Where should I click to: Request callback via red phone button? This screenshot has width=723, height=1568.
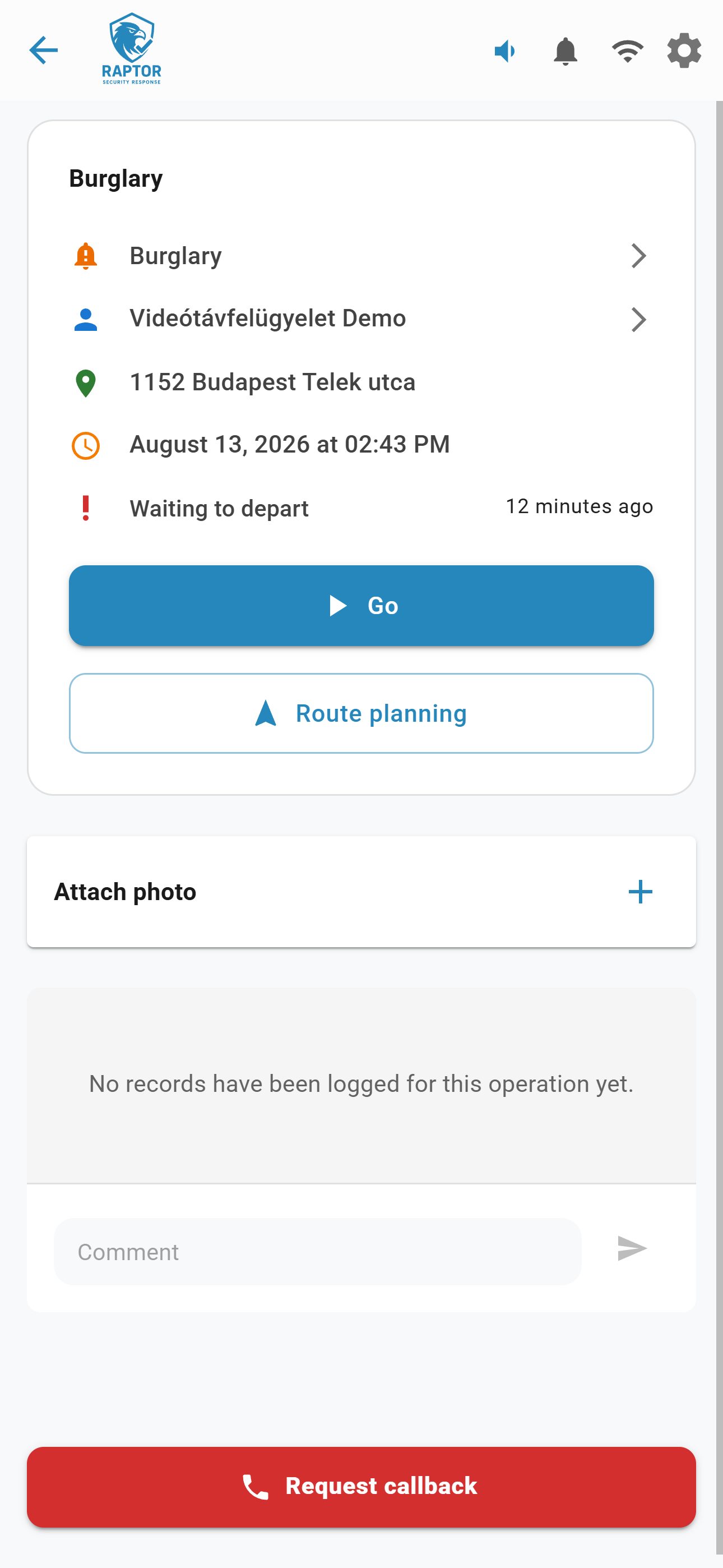tap(361, 1487)
